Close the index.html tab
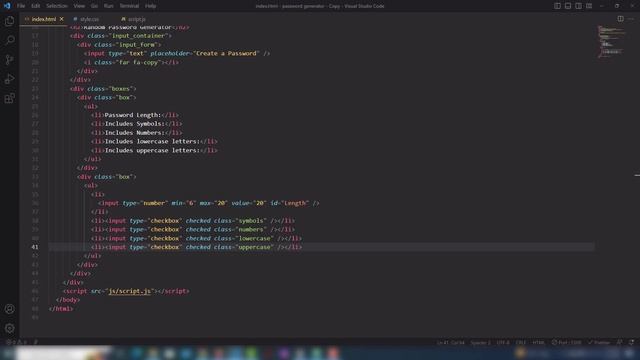The image size is (640, 360). (62, 19)
